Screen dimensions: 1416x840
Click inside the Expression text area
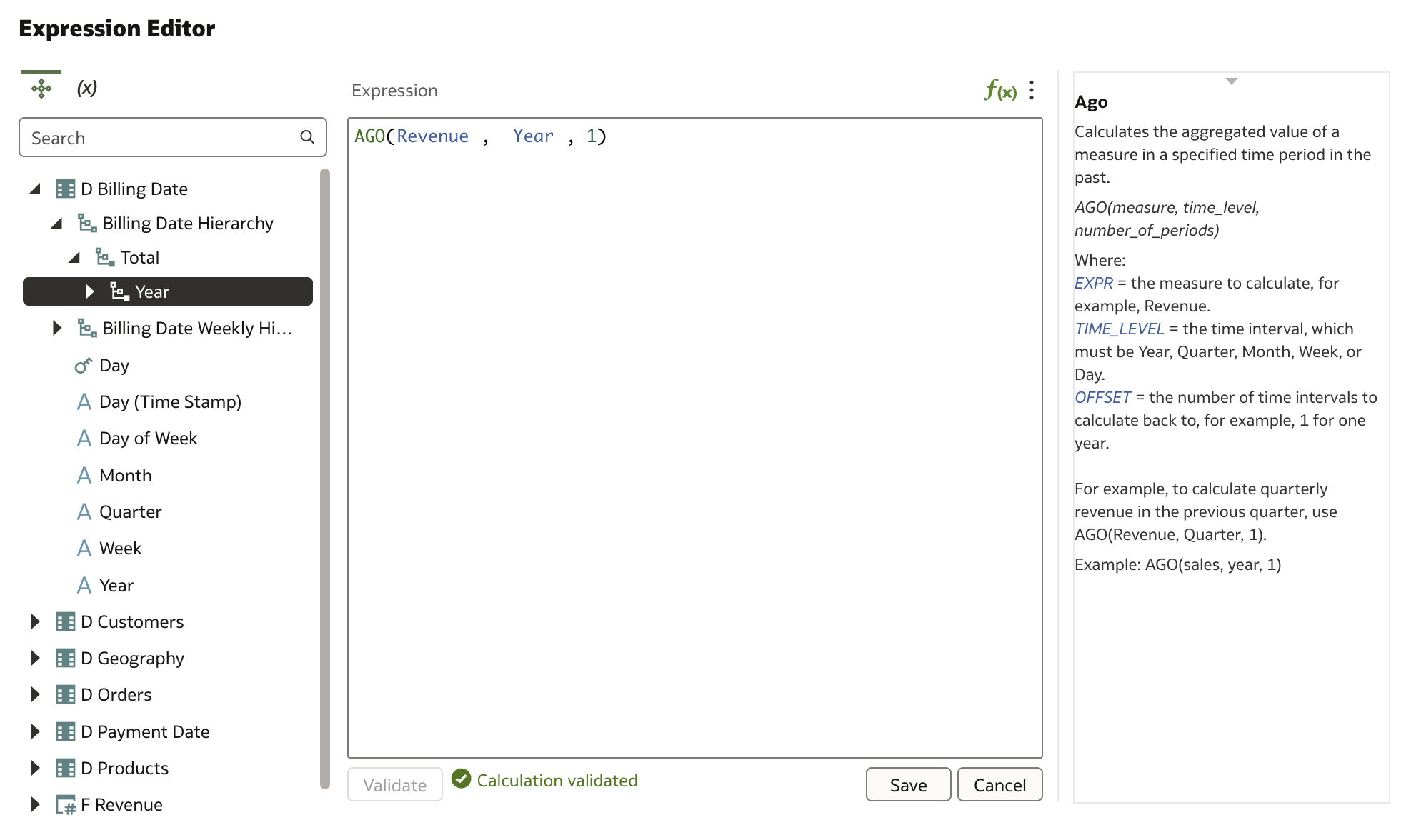(x=694, y=438)
